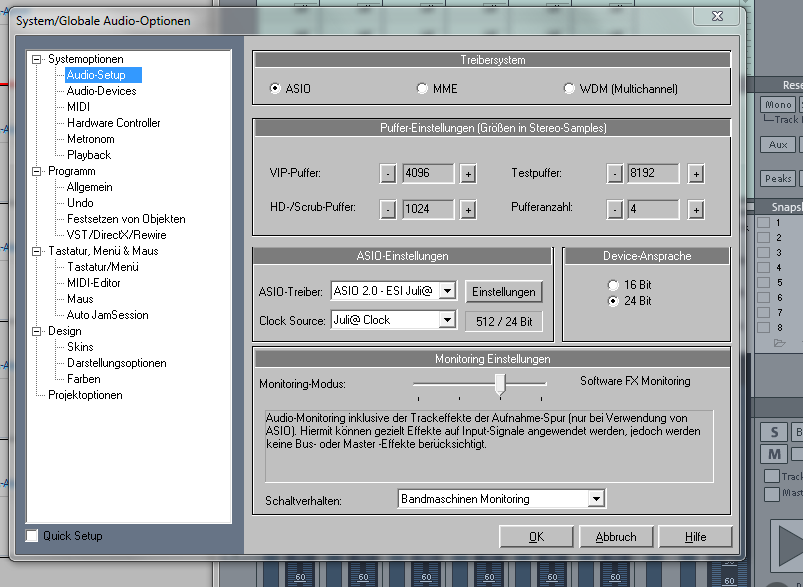
Task: Open the Clock Source dropdown
Action: [x=447, y=320]
